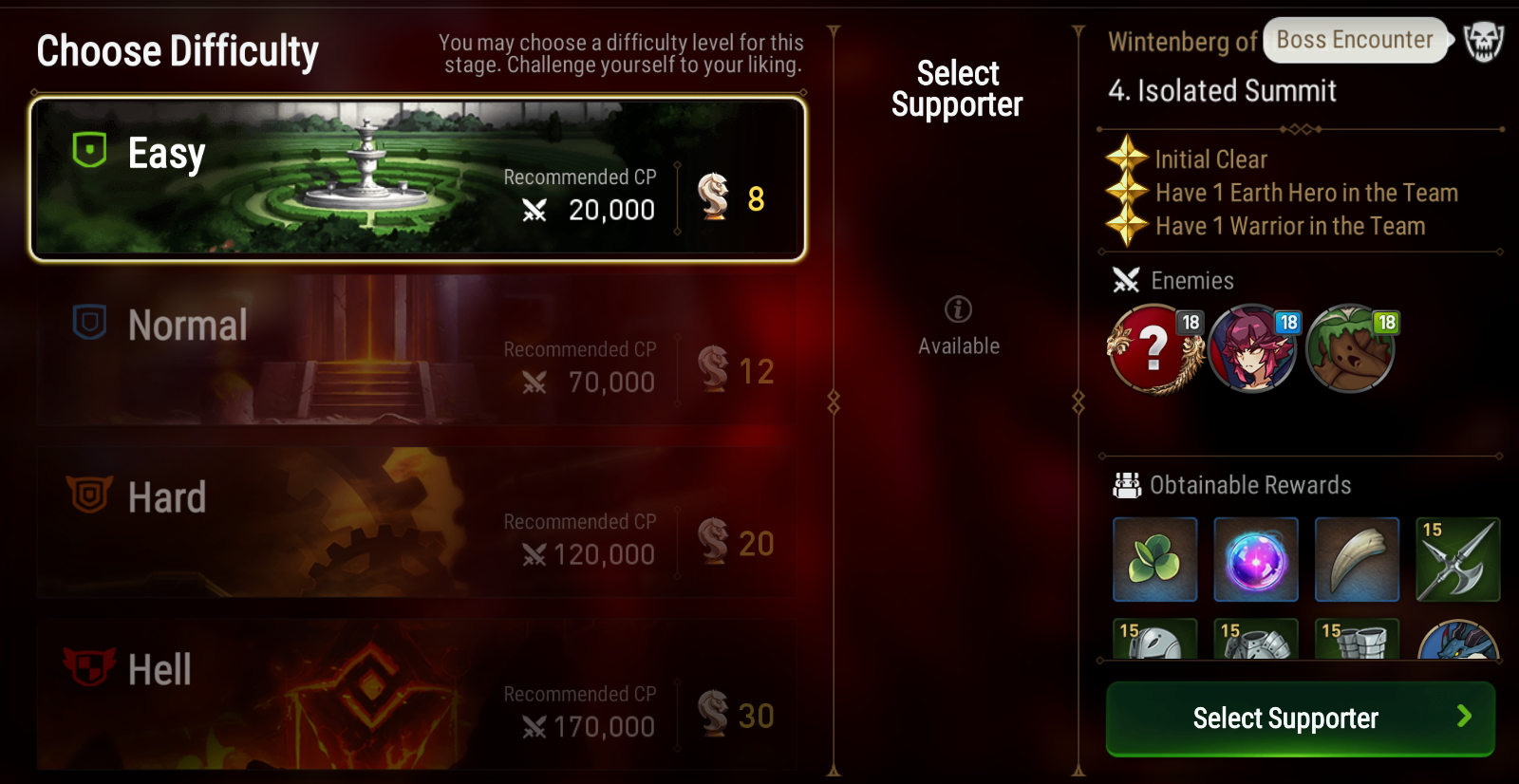Tap the Boss Encounter label badge
Viewport: 1519px width, 784px height.
1355,40
